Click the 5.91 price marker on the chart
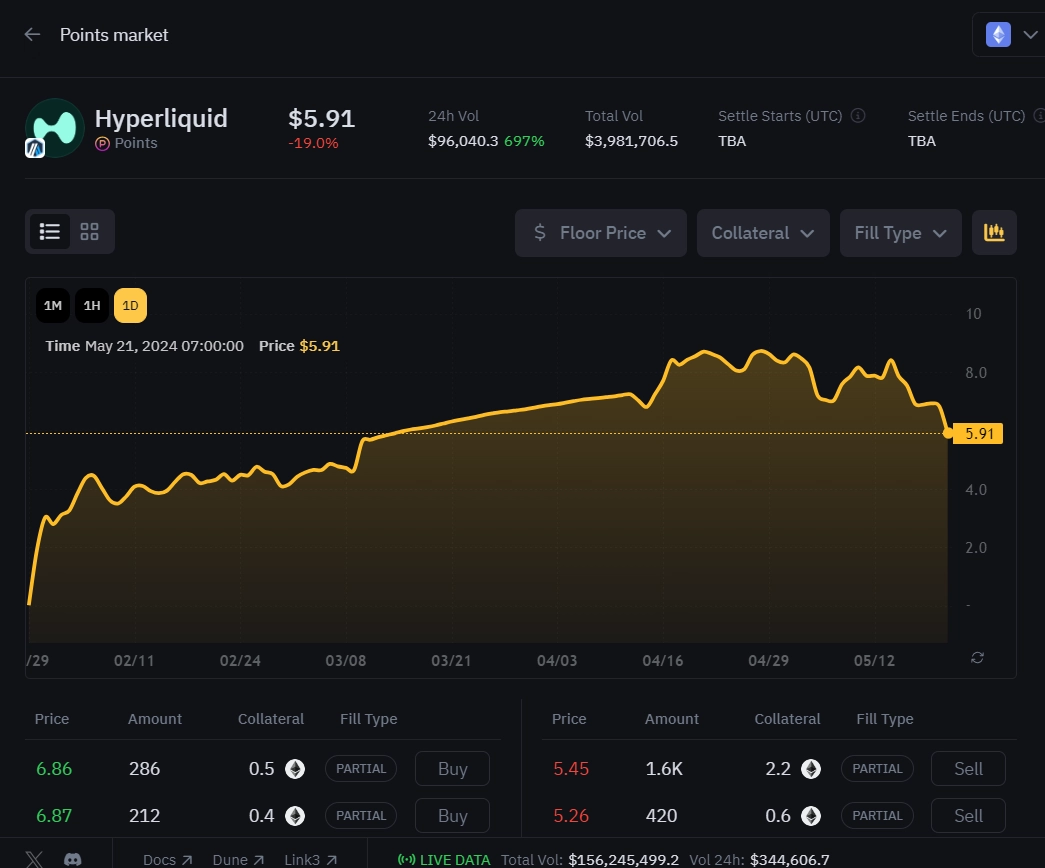This screenshot has width=1045, height=868. pos(979,433)
